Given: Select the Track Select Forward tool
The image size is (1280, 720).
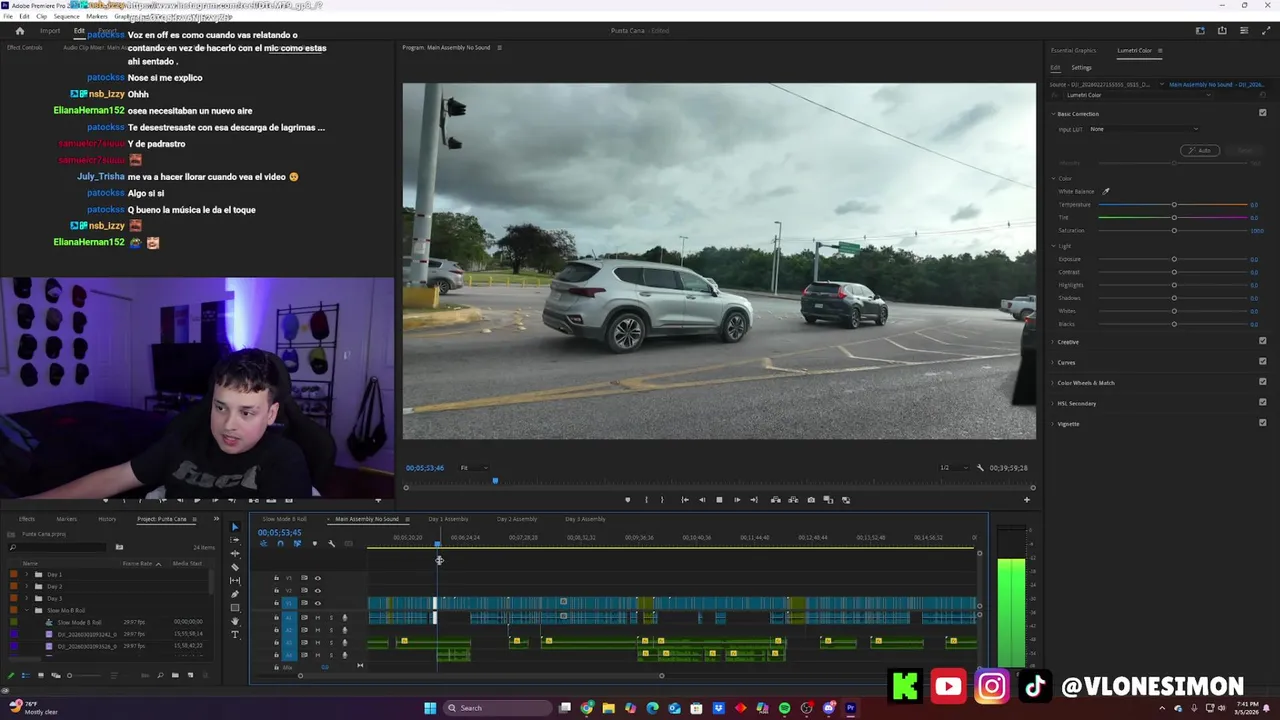Looking at the screenshot, I should 235,540.
